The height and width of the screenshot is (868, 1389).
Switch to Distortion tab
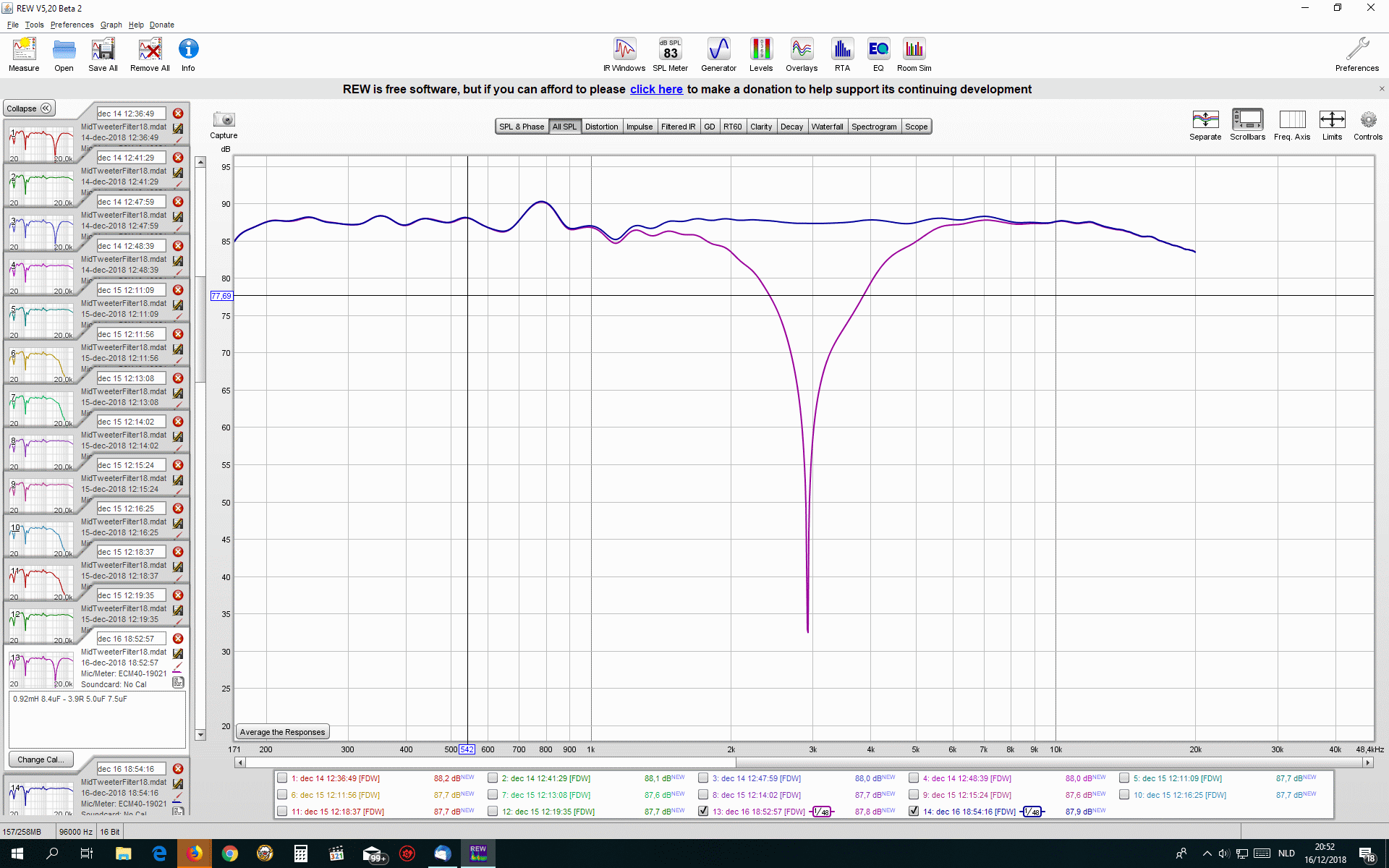tap(602, 127)
